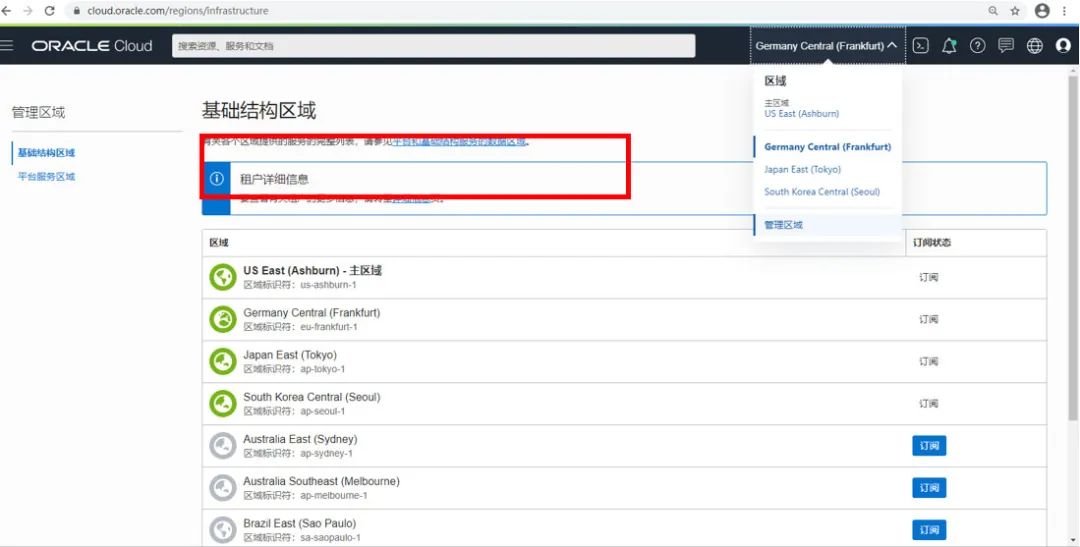The width and height of the screenshot is (1080, 547).
Task: Click the browser forward arrow
Action: click(28, 11)
